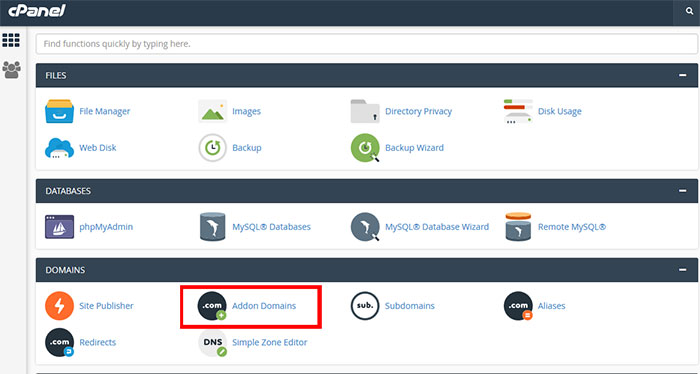Open the File Manager link
This screenshot has width=700, height=374.
click(x=105, y=111)
